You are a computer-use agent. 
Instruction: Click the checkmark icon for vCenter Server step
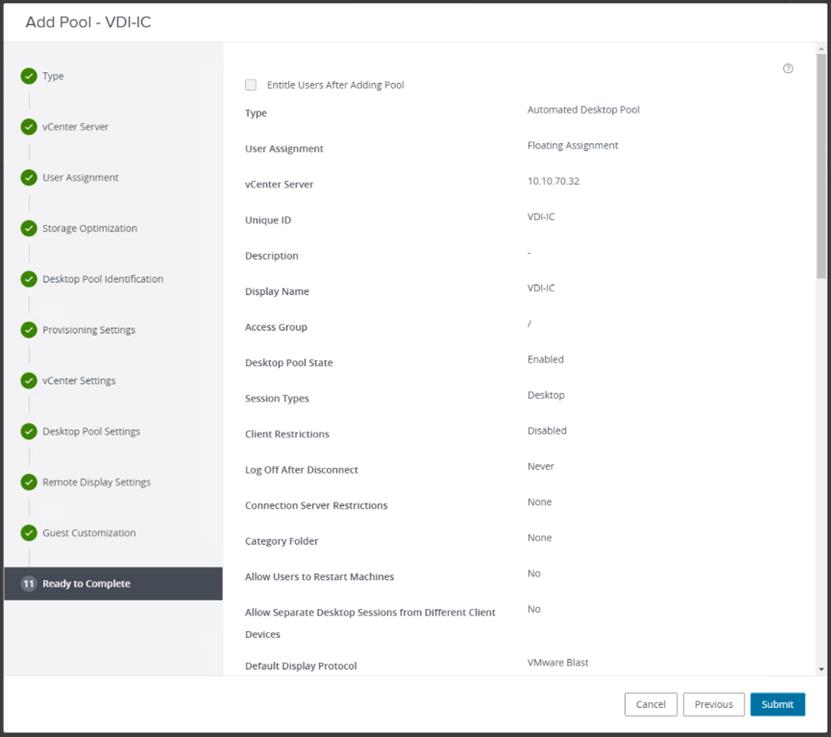pos(29,127)
